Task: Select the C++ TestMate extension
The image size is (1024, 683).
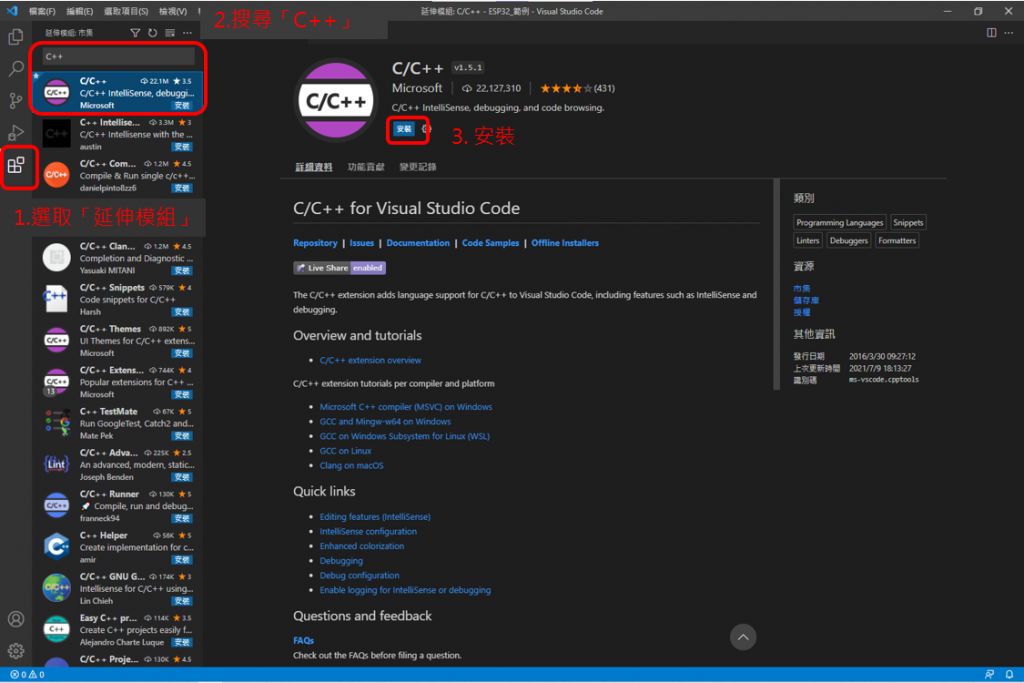Action: [118, 423]
